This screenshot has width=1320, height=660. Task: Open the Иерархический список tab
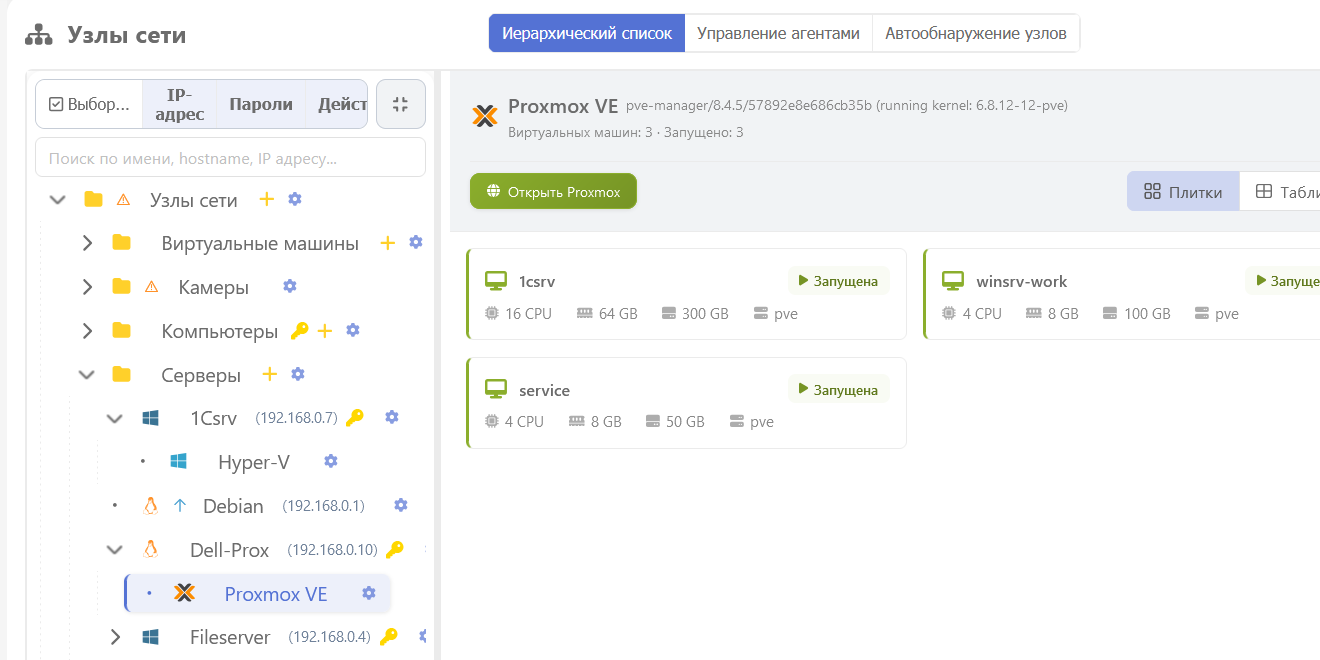click(x=587, y=33)
